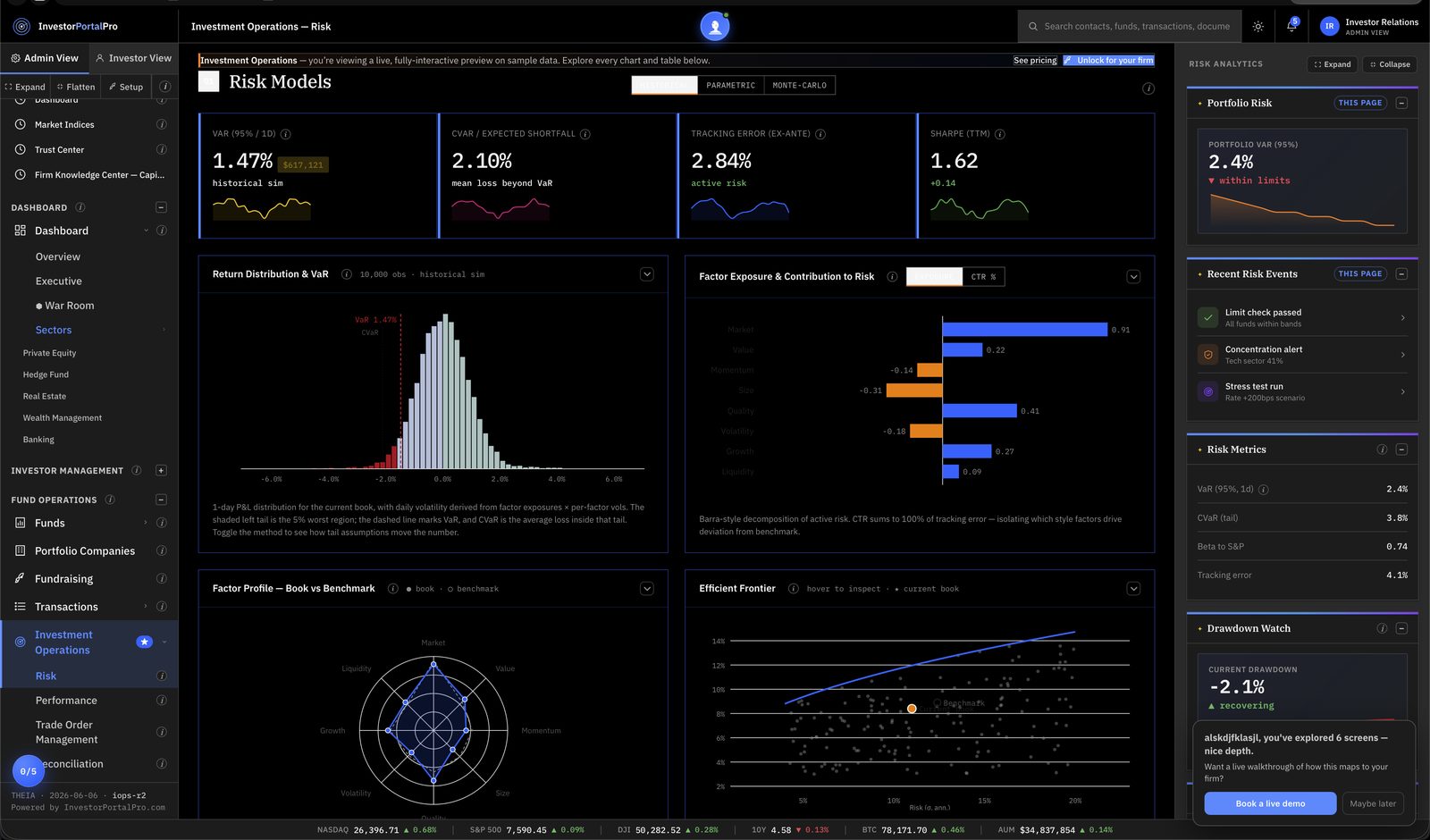Open the Limit check passed event
1430x840 pixels.
(x=1302, y=318)
